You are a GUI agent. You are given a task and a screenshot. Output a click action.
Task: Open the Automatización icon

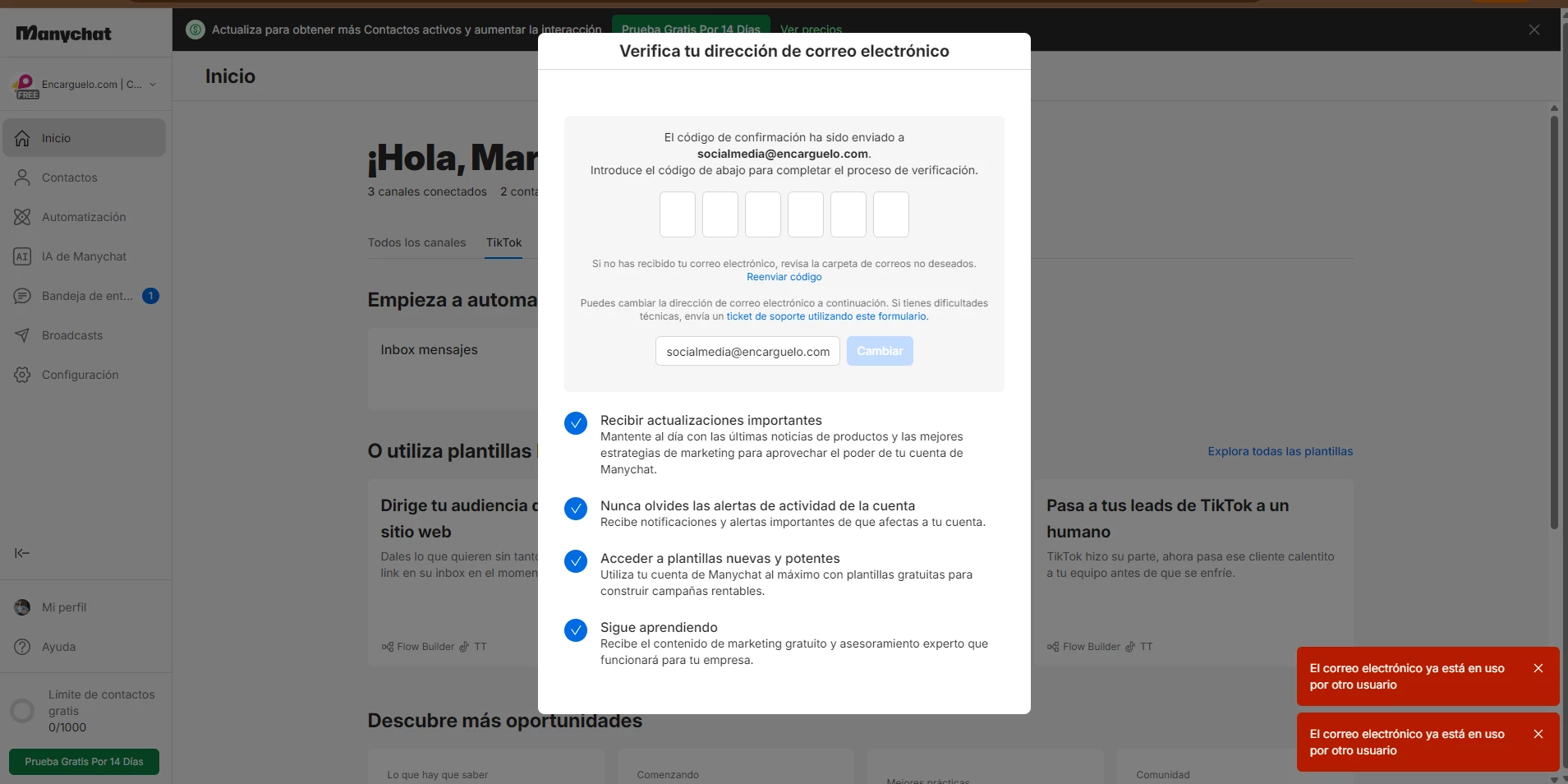coord(22,217)
